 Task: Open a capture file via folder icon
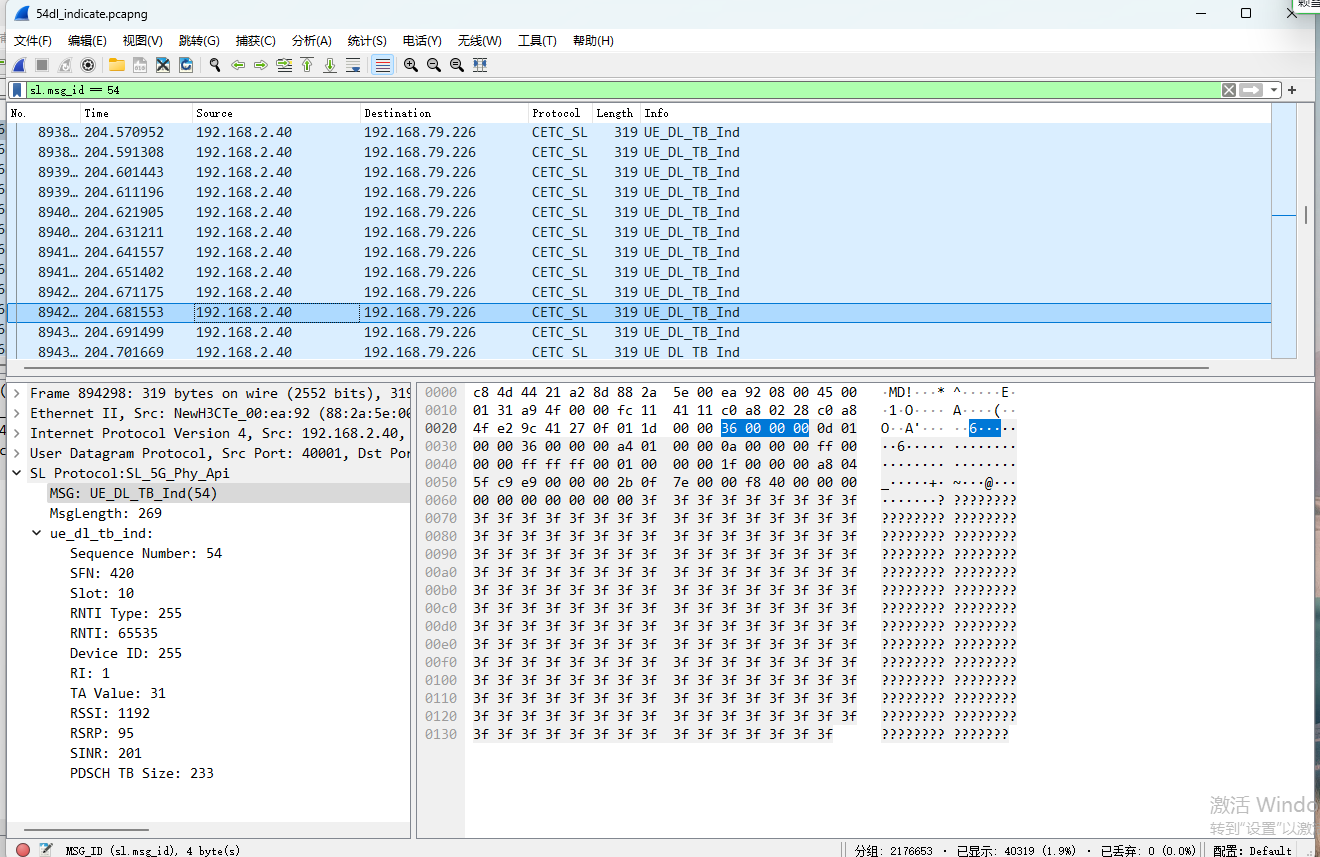click(x=117, y=65)
